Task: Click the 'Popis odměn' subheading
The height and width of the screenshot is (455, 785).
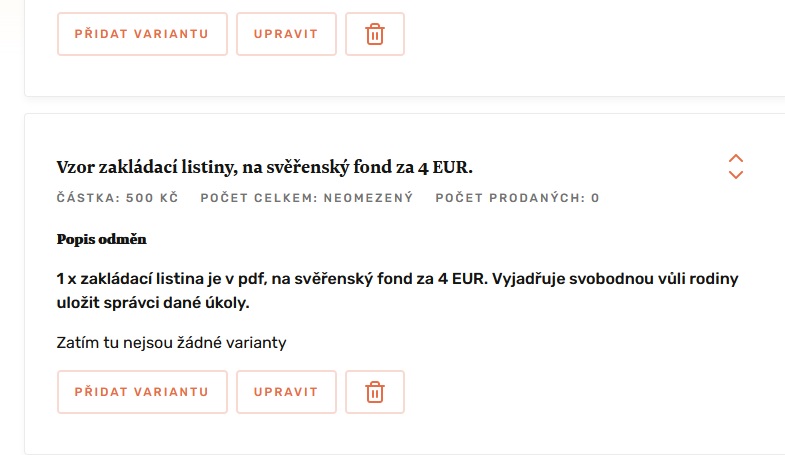Action: (102, 239)
